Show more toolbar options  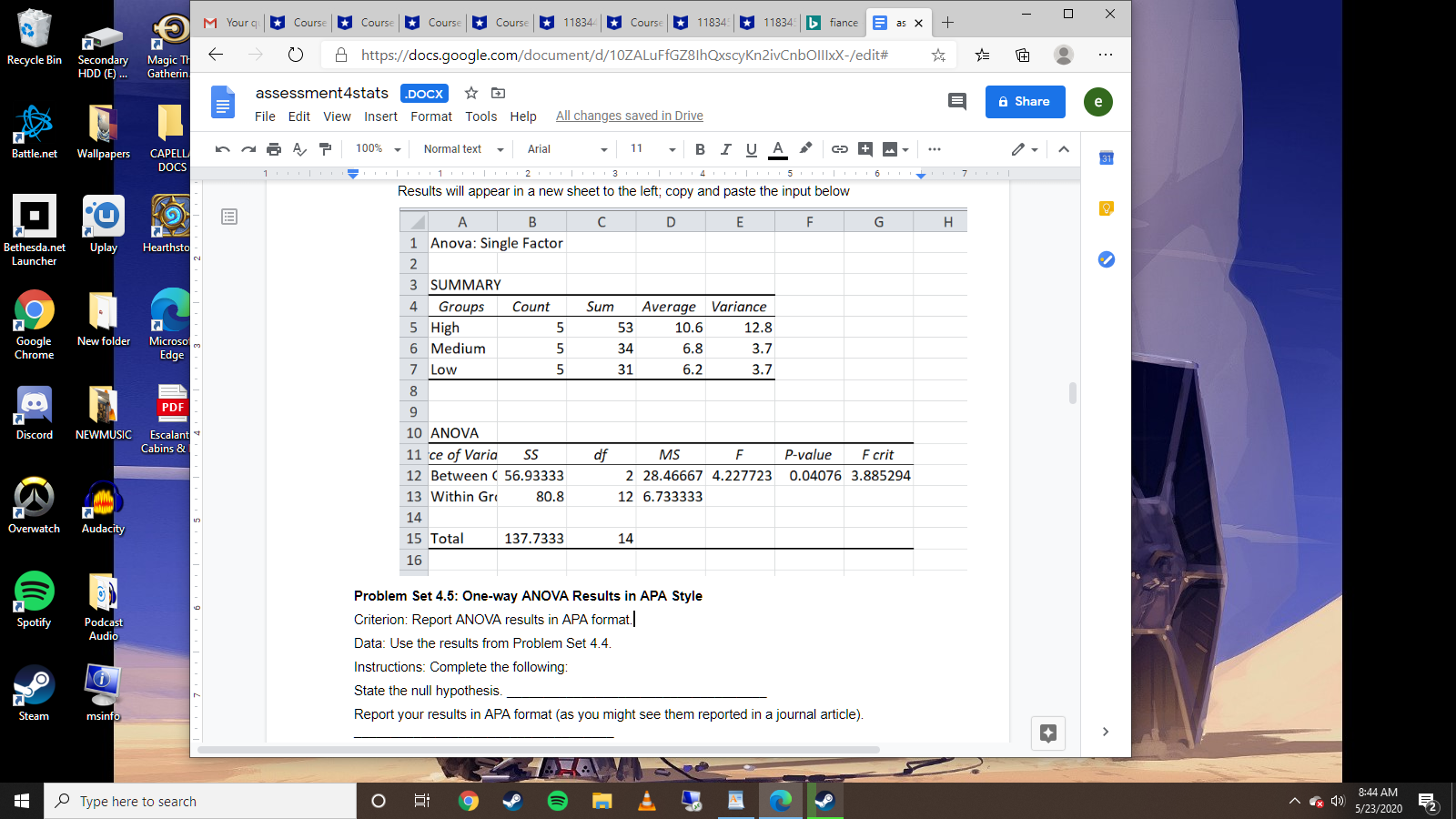(x=935, y=149)
